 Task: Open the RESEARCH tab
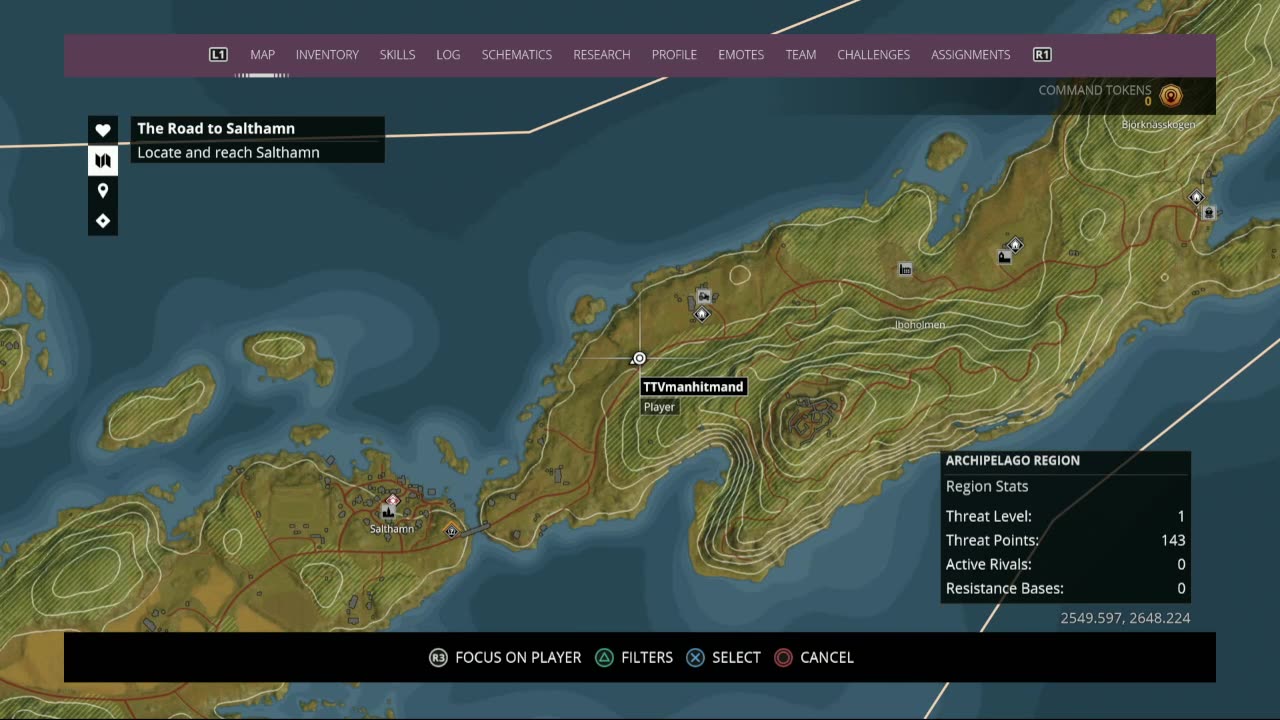point(602,55)
